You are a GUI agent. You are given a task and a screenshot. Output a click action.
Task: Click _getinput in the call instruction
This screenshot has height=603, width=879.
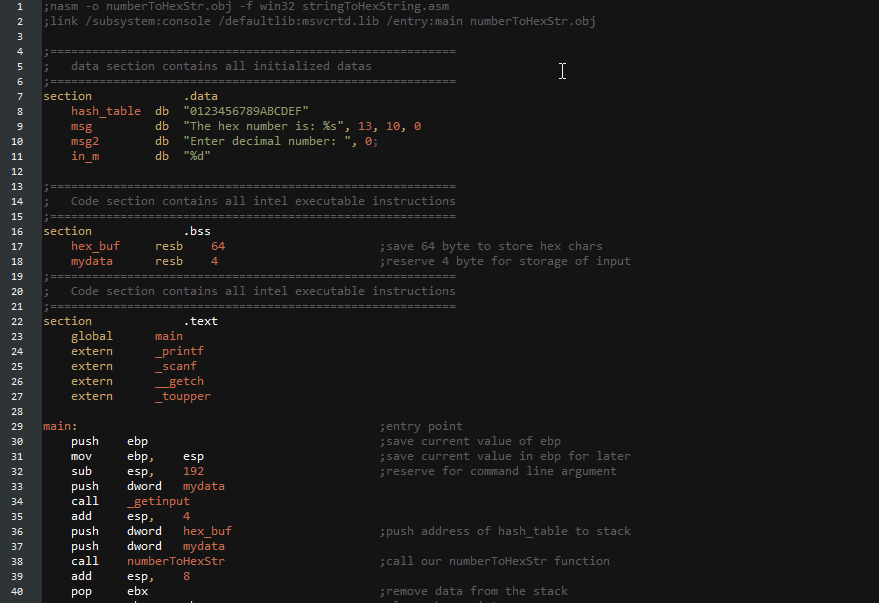pyautogui.click(x=158, y=501)
